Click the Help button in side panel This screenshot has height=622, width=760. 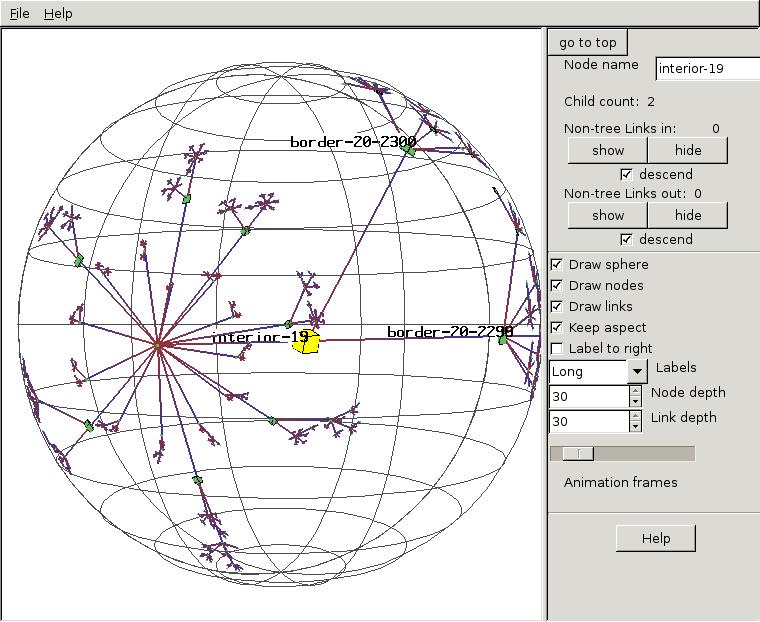point(655,539)
